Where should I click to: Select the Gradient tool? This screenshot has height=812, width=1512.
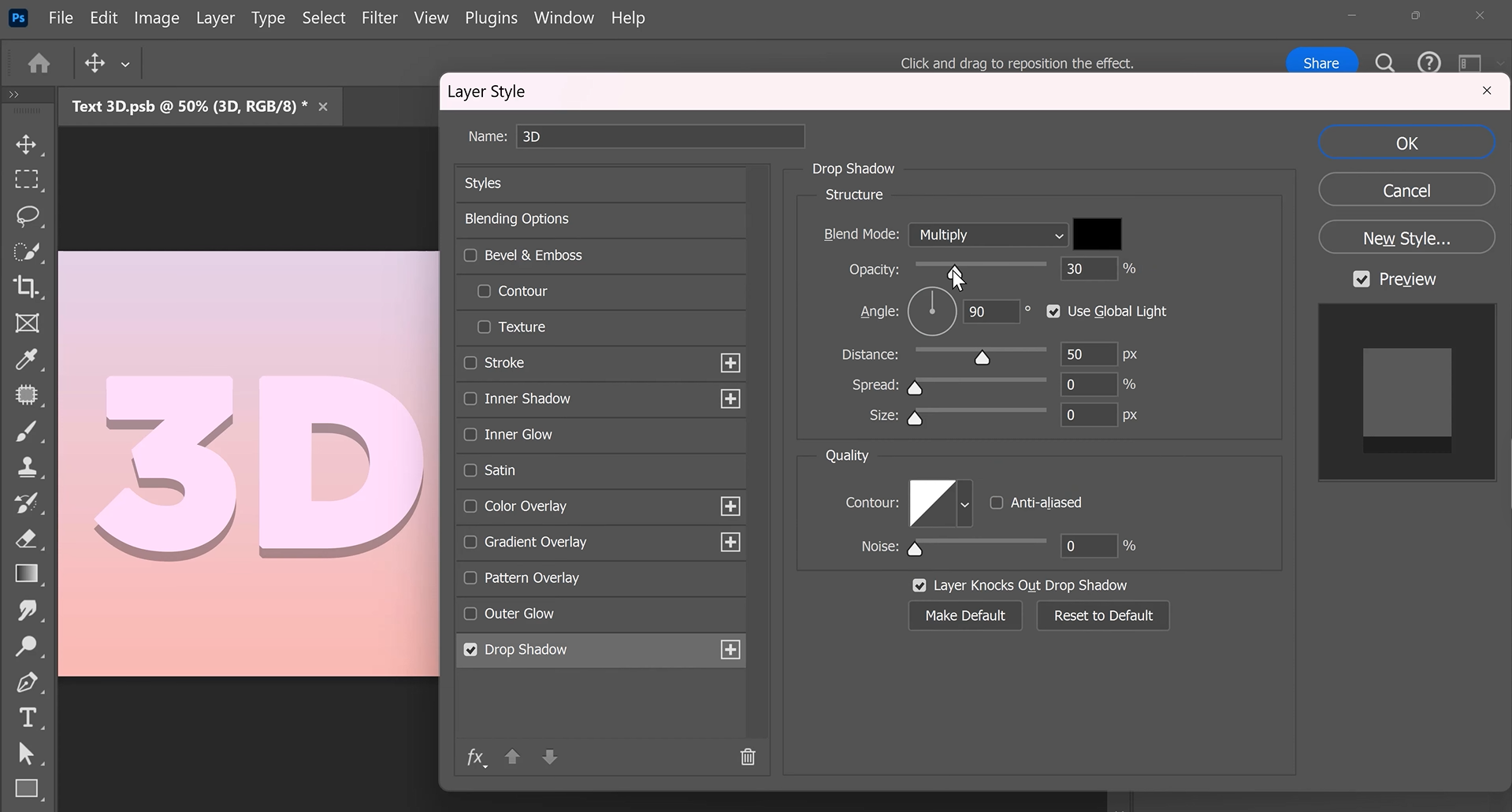click(28, 574)
